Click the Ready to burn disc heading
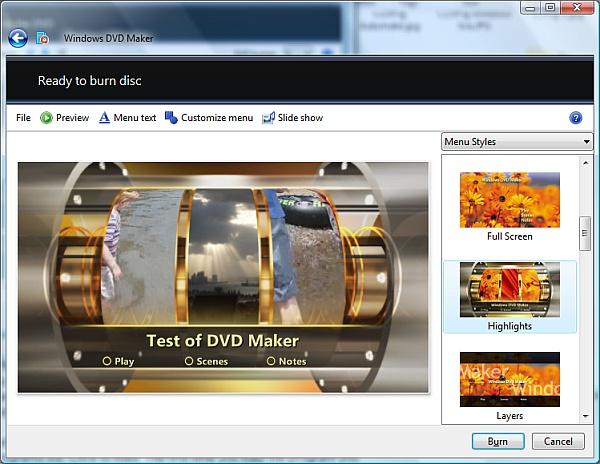The image size is (600, 464). pos(90,81)
